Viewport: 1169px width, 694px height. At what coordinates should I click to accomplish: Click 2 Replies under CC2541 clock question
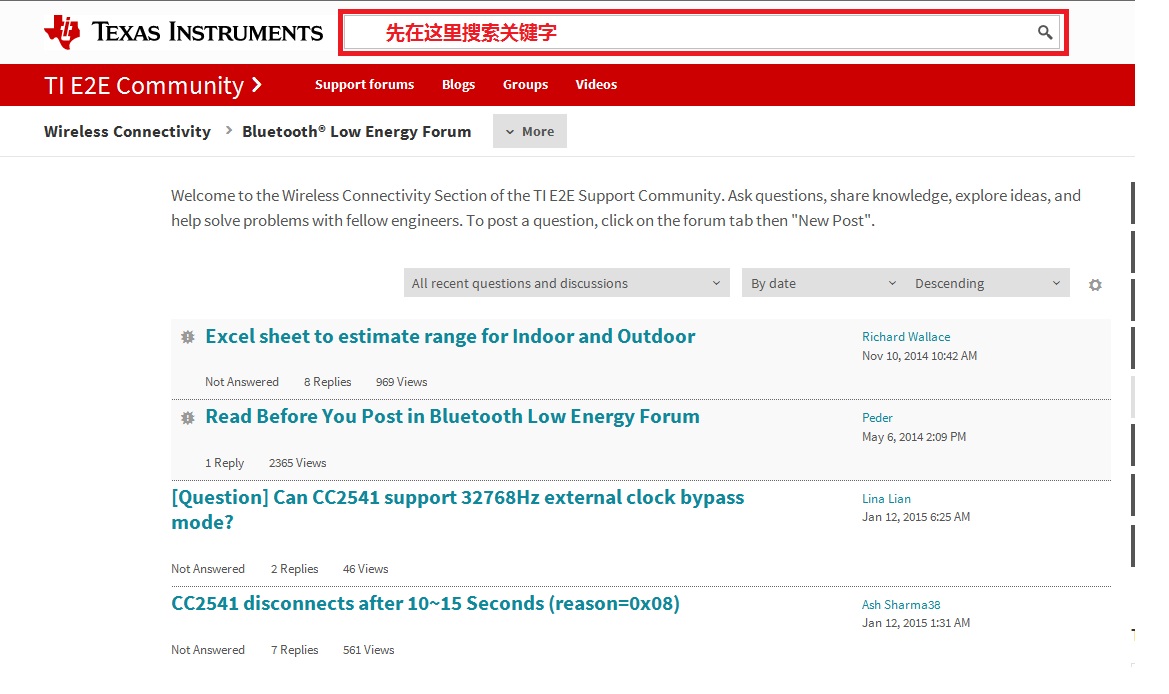tap(294, 569)
